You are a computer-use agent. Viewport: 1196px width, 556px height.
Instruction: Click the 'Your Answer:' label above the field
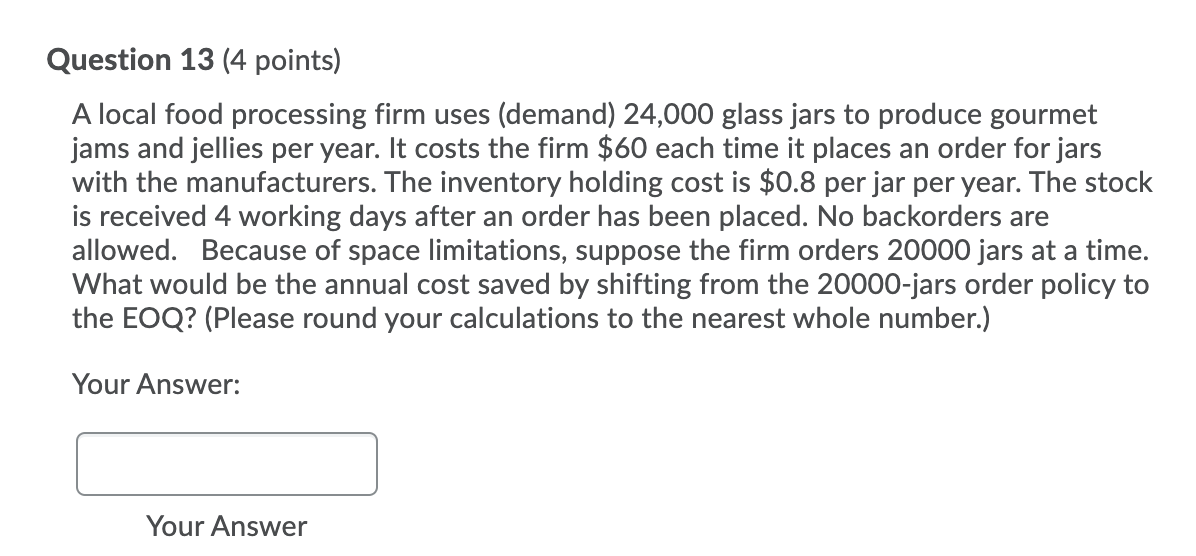(x=155, y=384)
